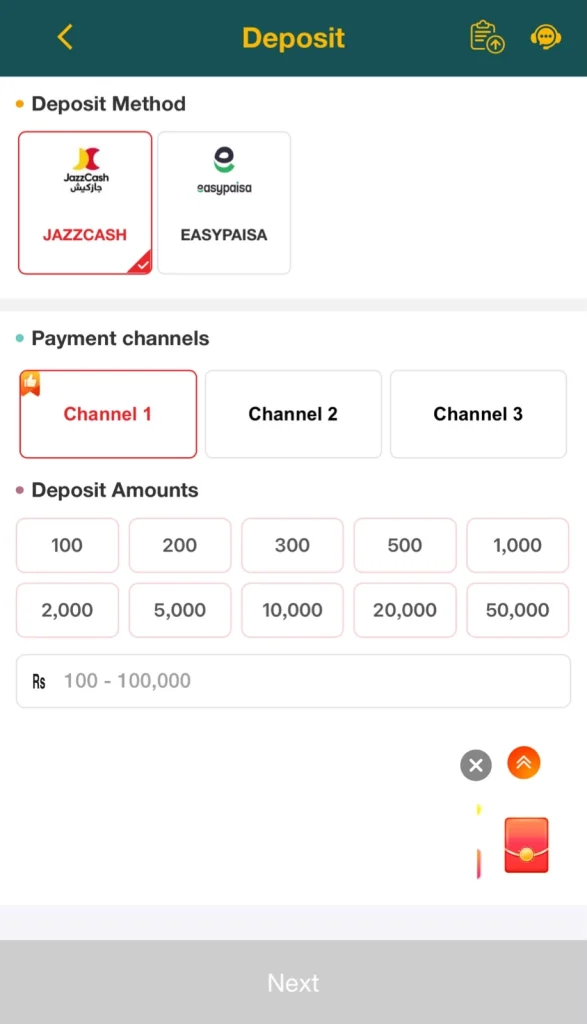
Task: Click the Deposit Amounts heading
Action: pos(115,490)
